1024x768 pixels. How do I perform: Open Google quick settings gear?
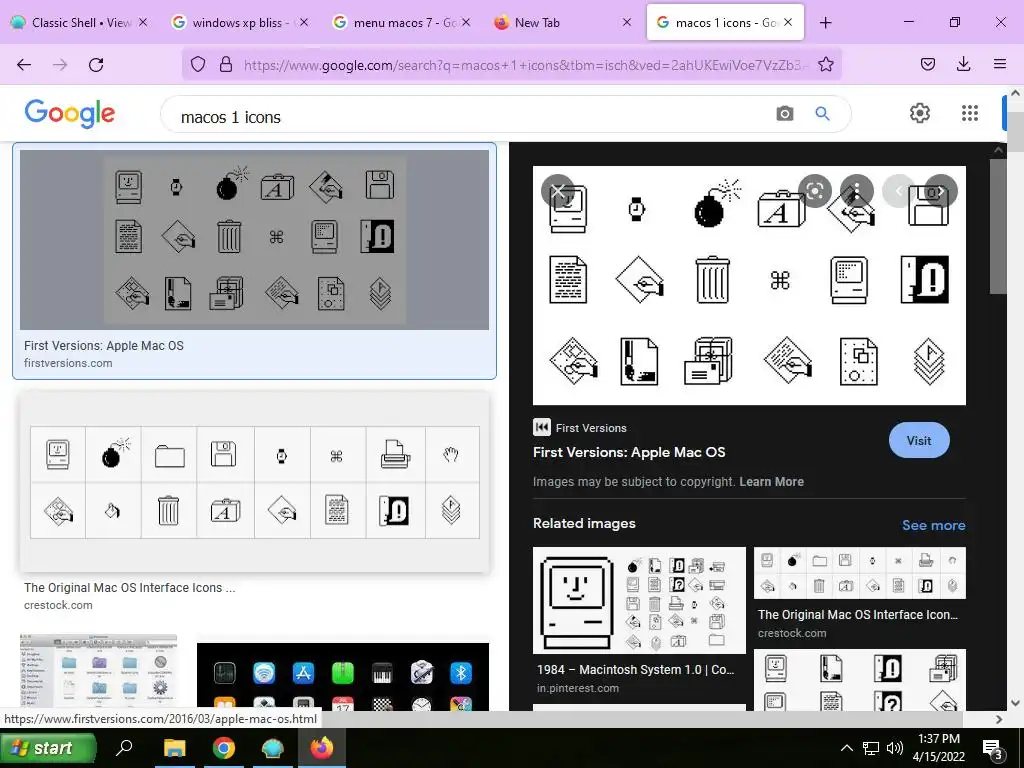920,113
